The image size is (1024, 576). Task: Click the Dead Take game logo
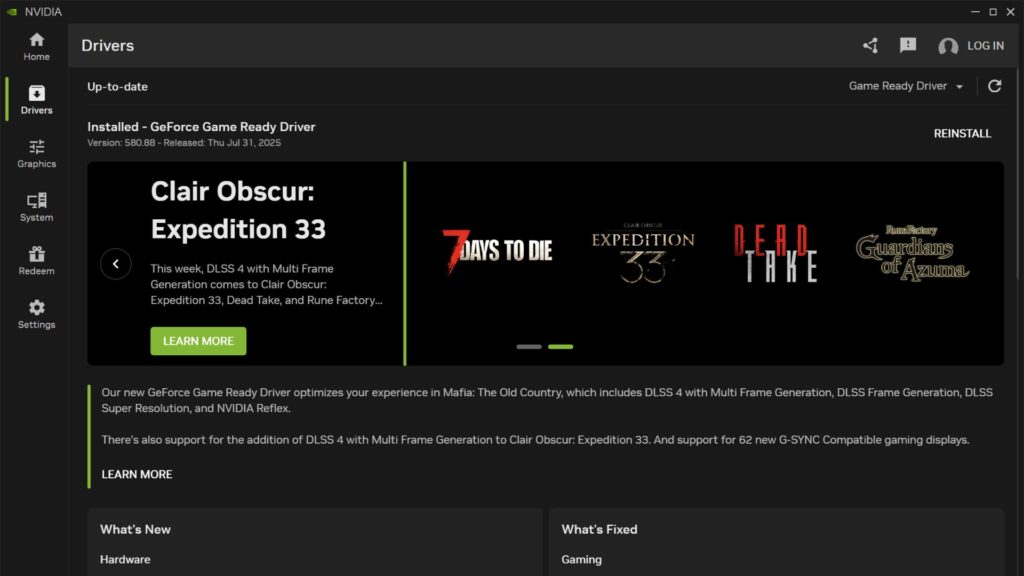pyautogui.click(x=775, y=253)
